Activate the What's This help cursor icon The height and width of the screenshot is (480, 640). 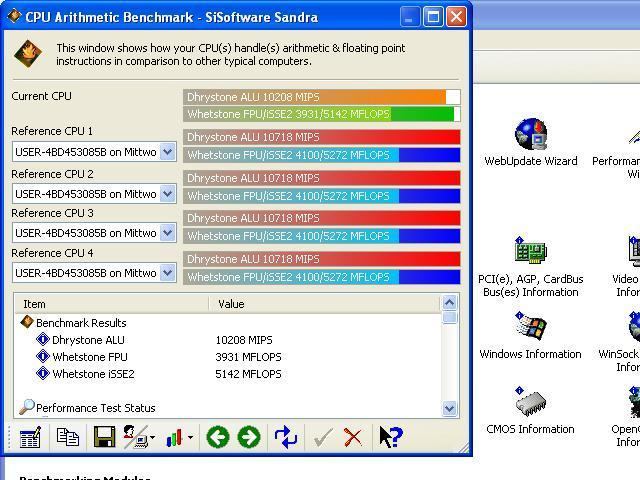tap(391, 437)
